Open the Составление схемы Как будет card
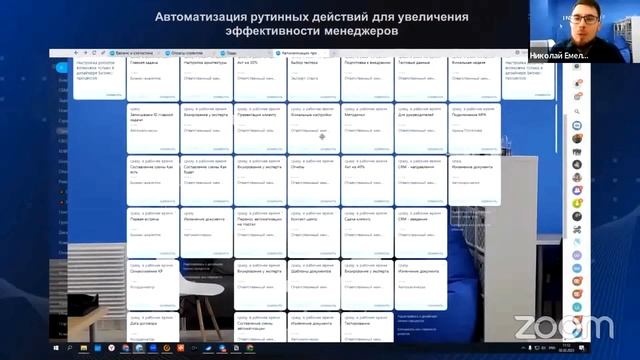 (207, 180)
